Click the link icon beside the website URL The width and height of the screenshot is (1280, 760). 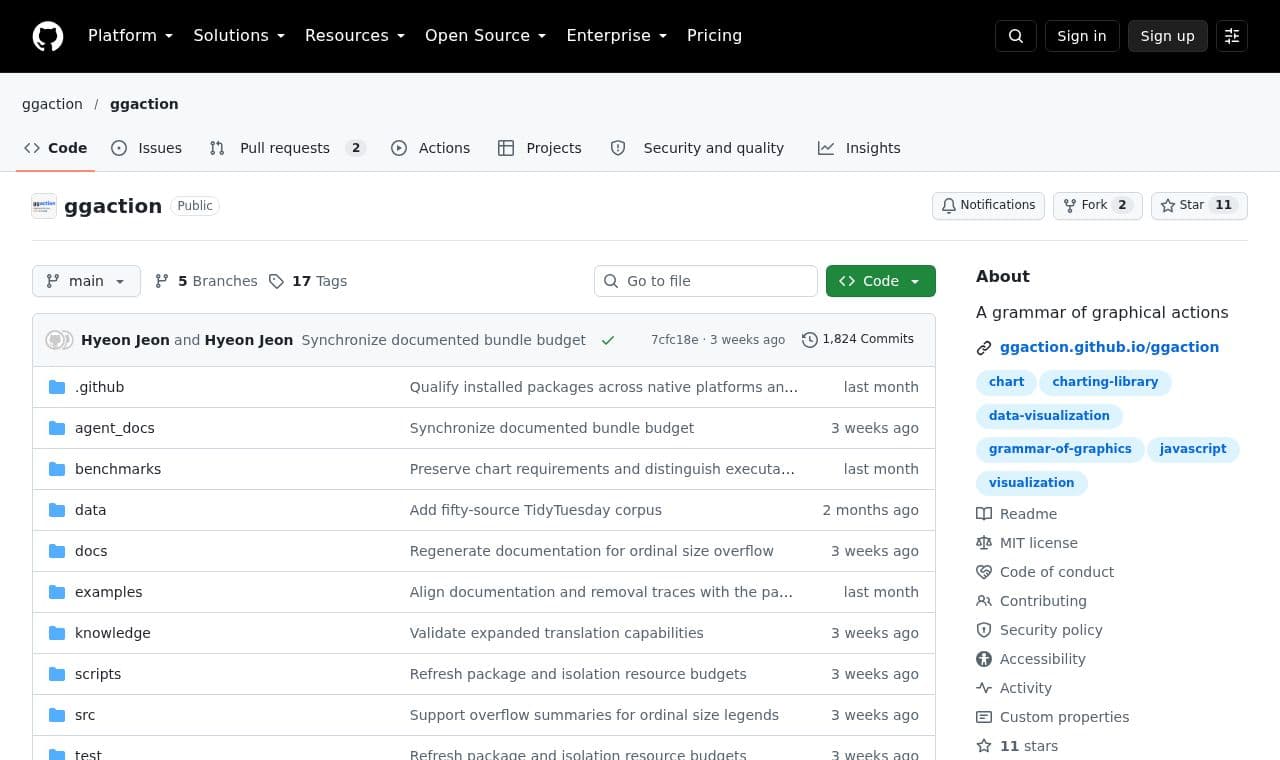click(x=984, y=348)
